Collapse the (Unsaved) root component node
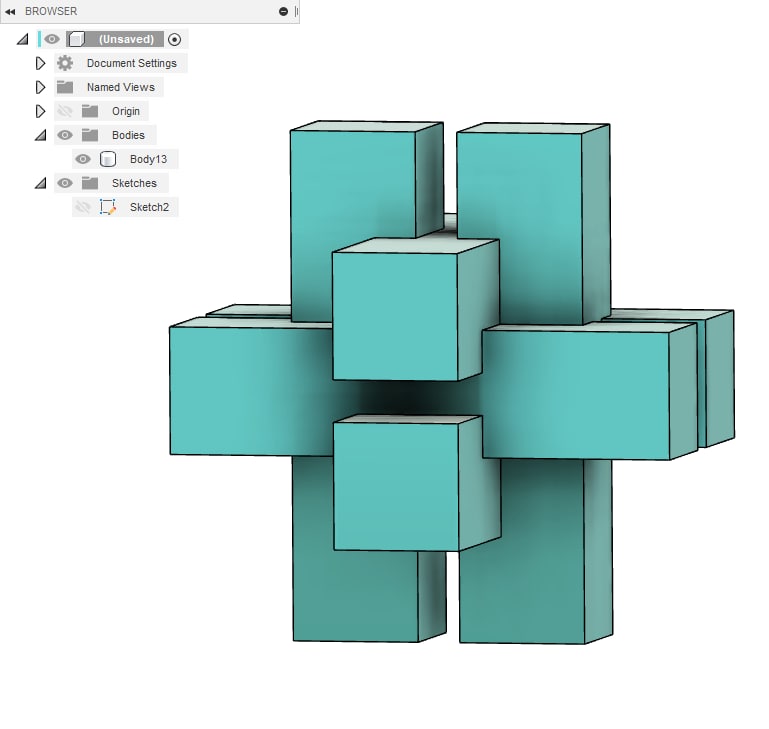This screenshot has height=729, width=769. coord(23,39)
